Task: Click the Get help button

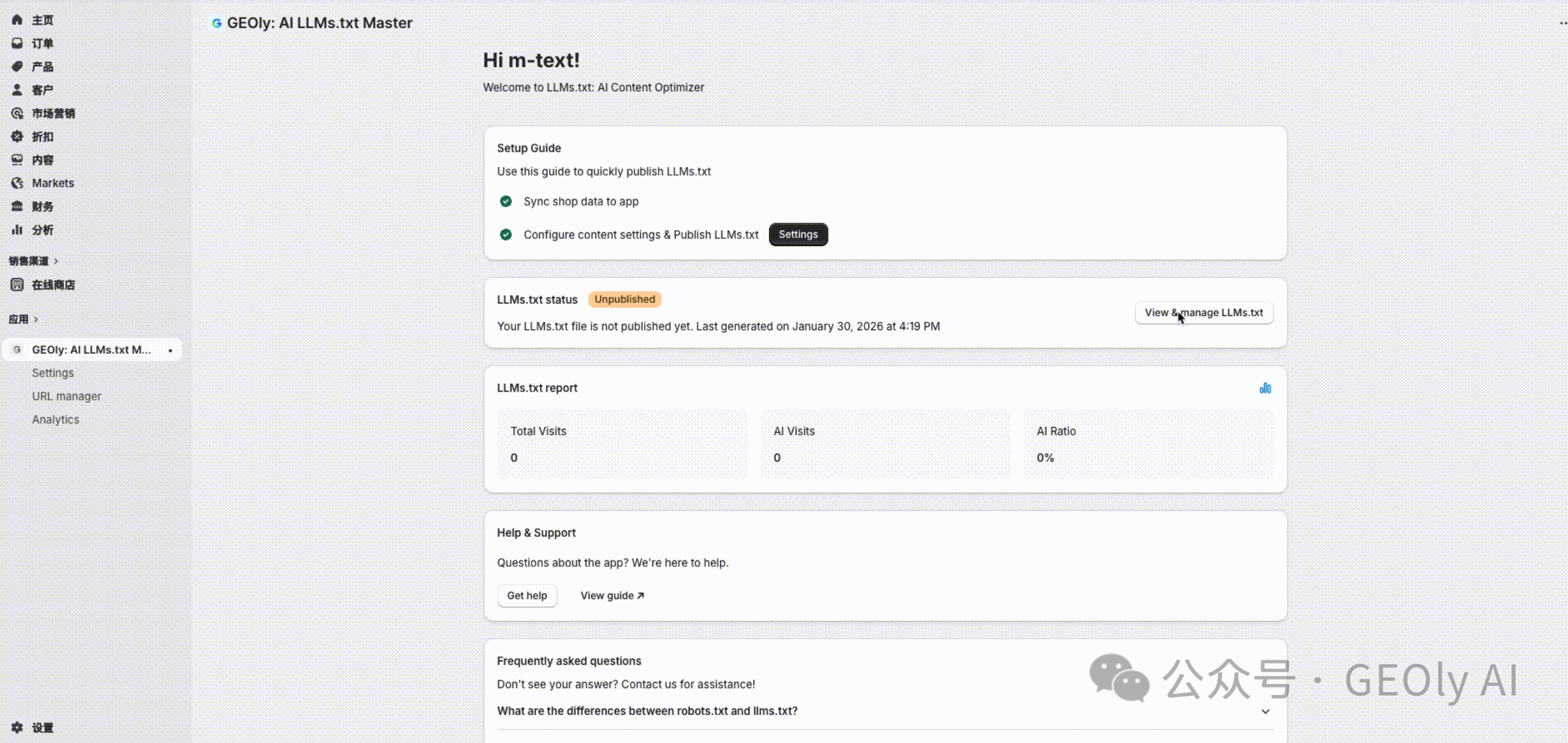Action: [527, 596]
